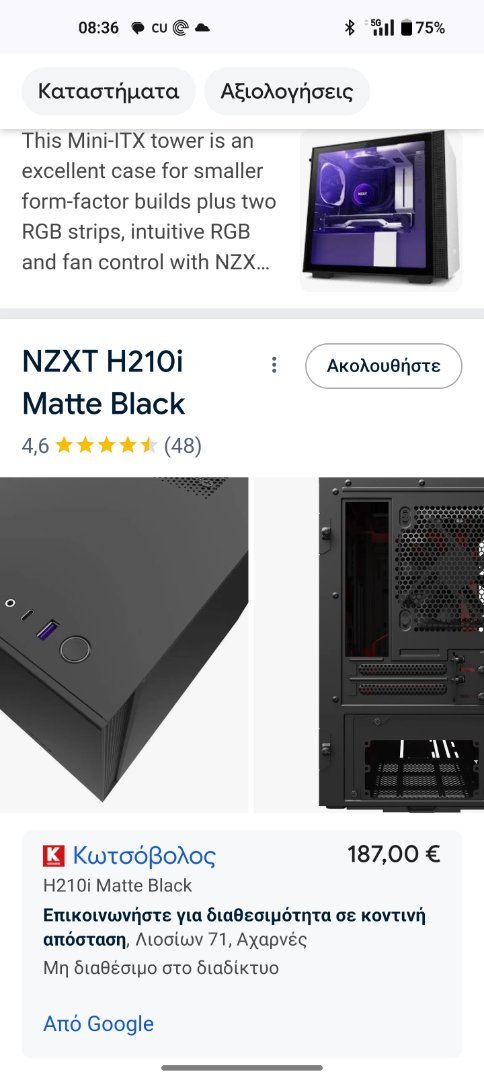Screen dimensions: 484x1080
Task: Tap the Mini-ITX tower description text
Action: (149, 202)
